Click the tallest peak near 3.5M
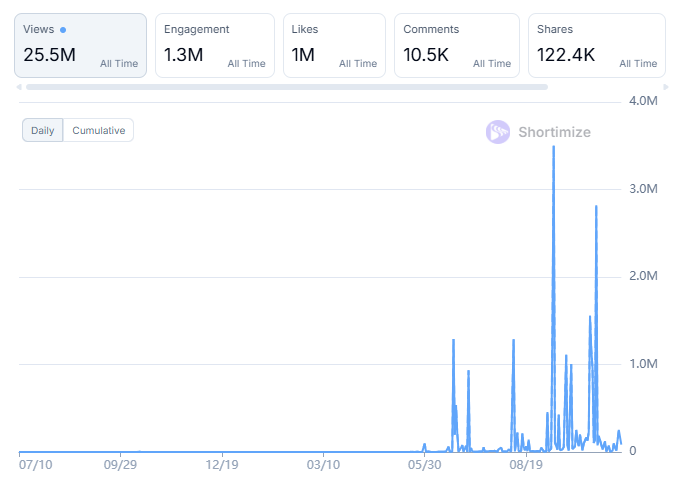The image size is (675, 480). tap(553, 148)
